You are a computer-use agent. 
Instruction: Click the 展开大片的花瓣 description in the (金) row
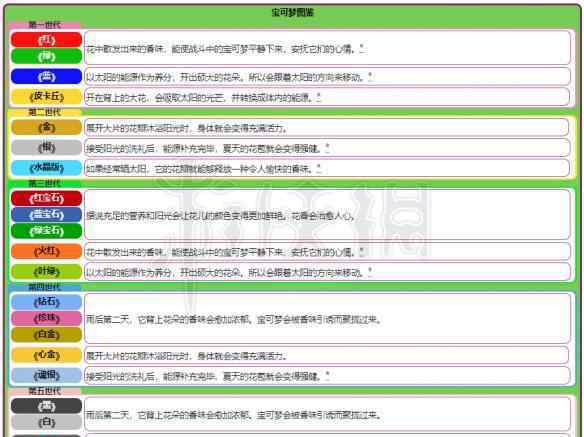(187, 129)
